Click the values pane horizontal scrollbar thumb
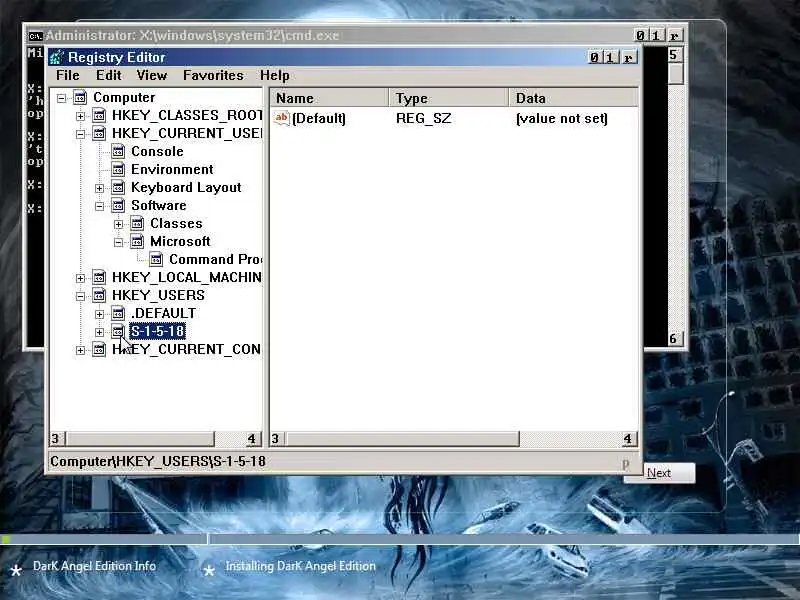The width and height of the screenshot is (800, 600). tap(403, 439)
